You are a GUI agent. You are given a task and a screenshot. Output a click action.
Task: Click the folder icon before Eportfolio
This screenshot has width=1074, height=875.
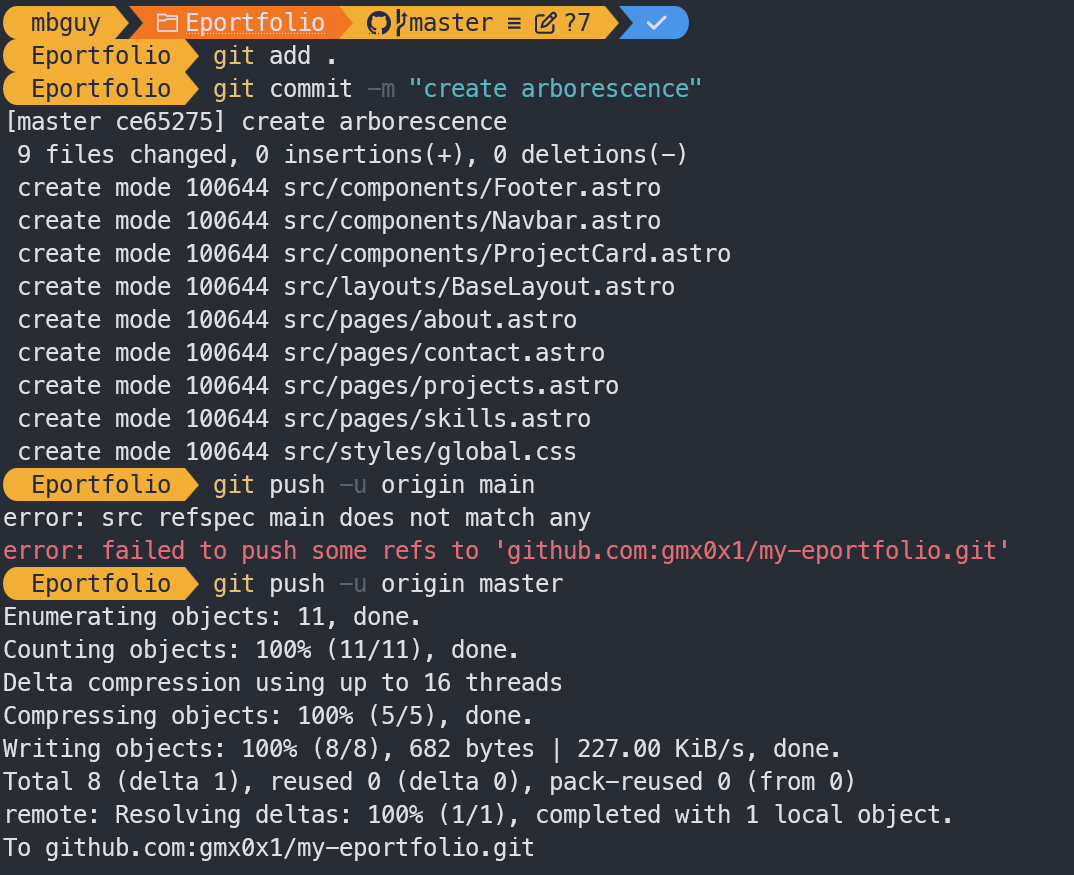167,23
